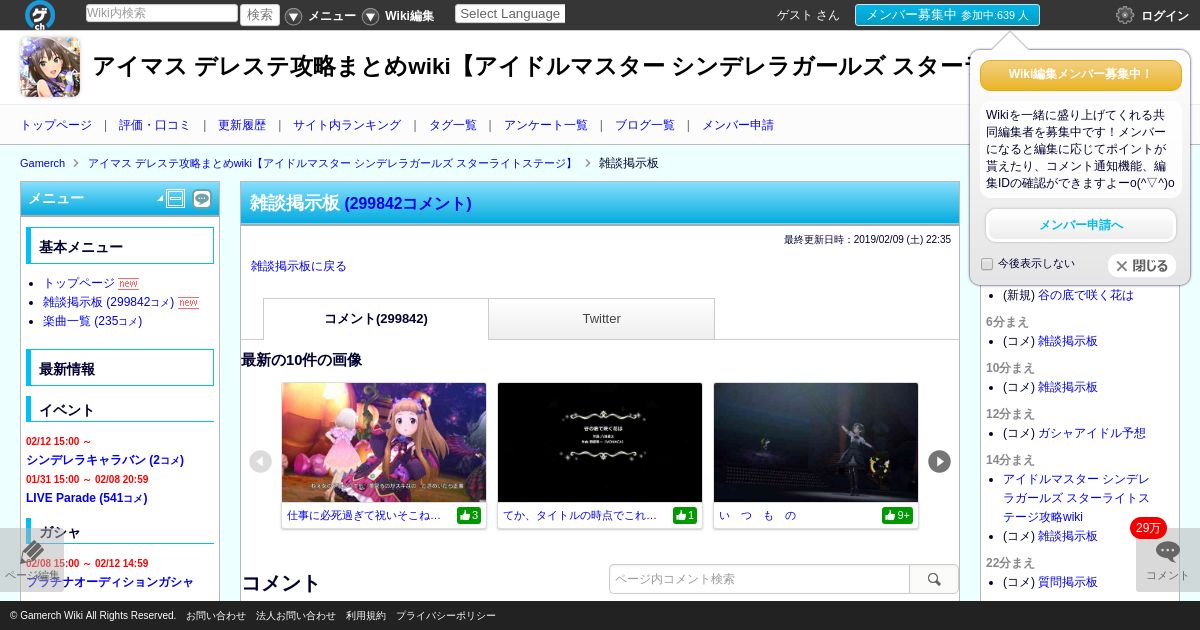This screenshot has width=1200, height=630.
Task: Like the い つ も の image (thumbs-up 9+)
Action: tap(897, 515)
